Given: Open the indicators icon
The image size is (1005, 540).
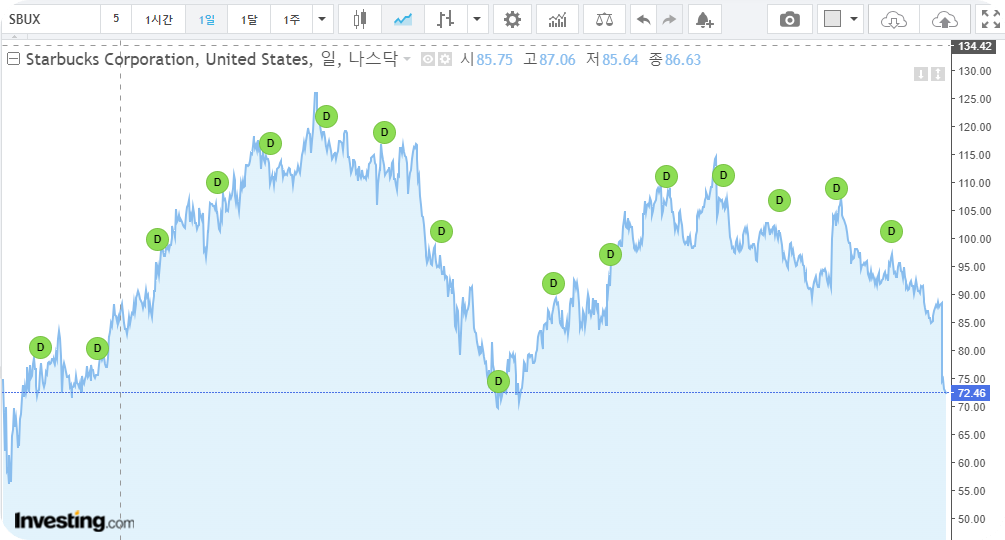Looking at the screenshot, I should pyautogui.click(x=558, y=19).
